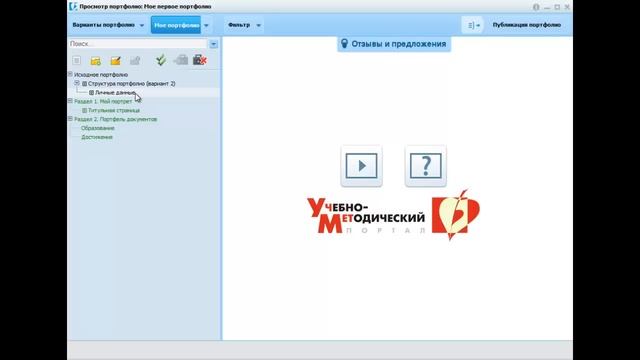Screen dimensions: 640x360
Task: Collapse Раздел 1. Мой портрет node
Action: click(x=70, y=101)
